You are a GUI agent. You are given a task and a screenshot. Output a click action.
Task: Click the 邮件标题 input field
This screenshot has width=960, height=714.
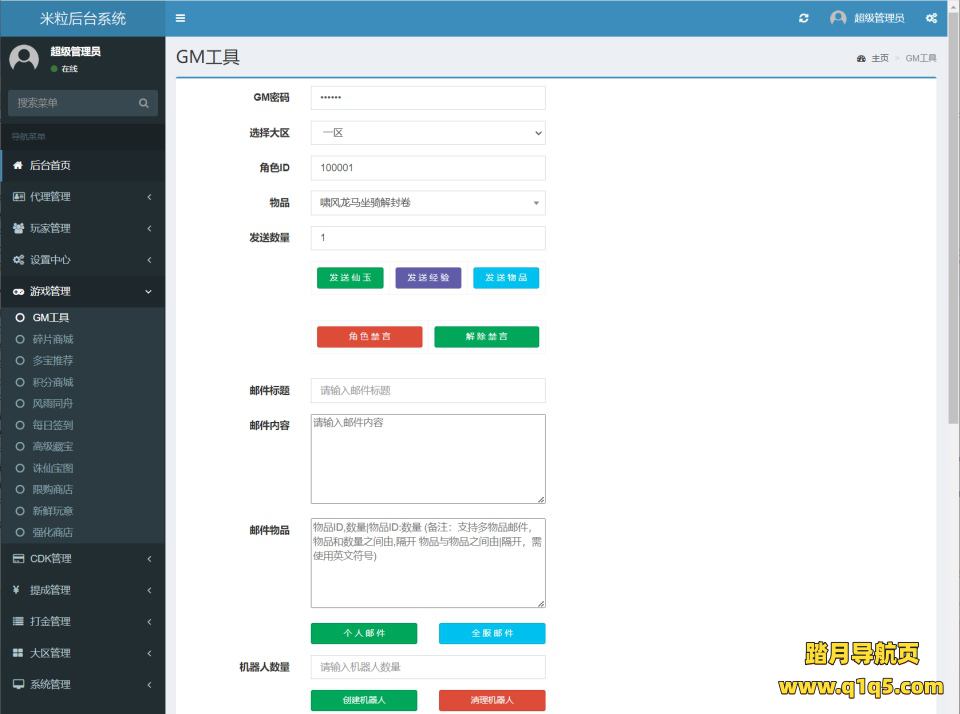pyautogui.click(x=428, y=390)
